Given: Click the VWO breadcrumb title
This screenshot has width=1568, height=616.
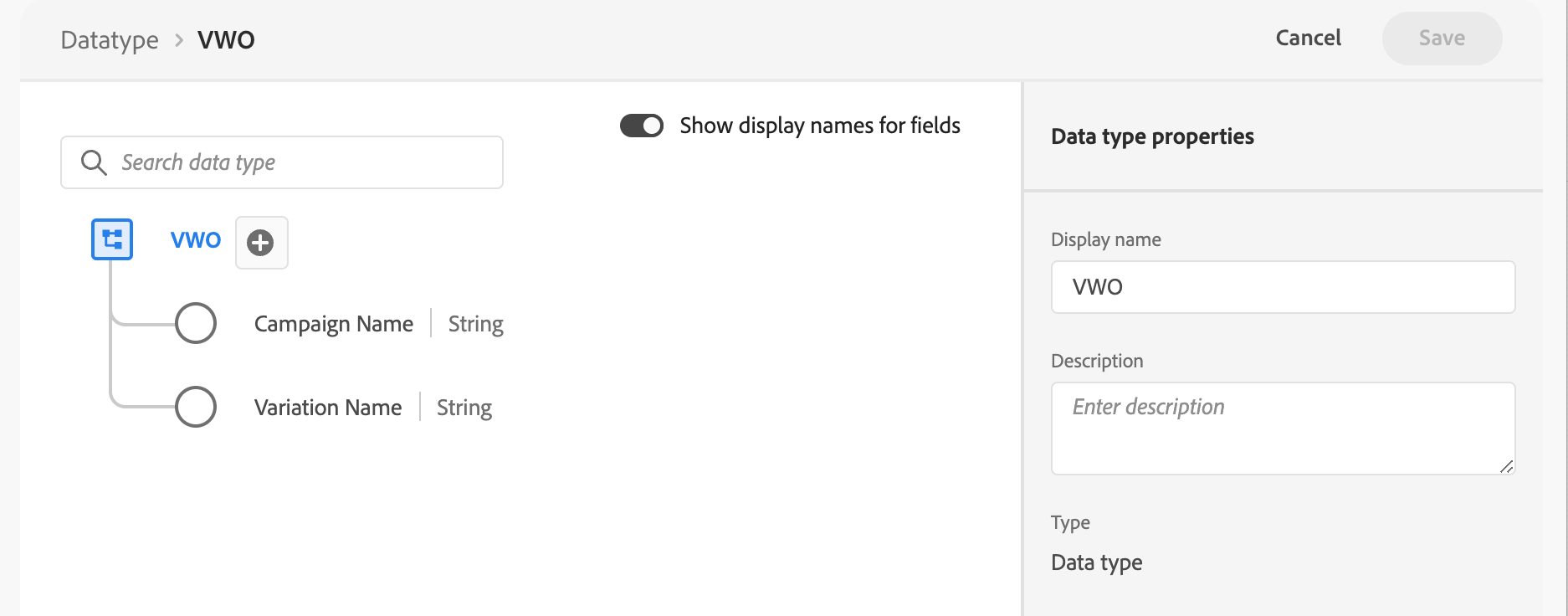Looking at the screenshot, I should pos(226,39).
